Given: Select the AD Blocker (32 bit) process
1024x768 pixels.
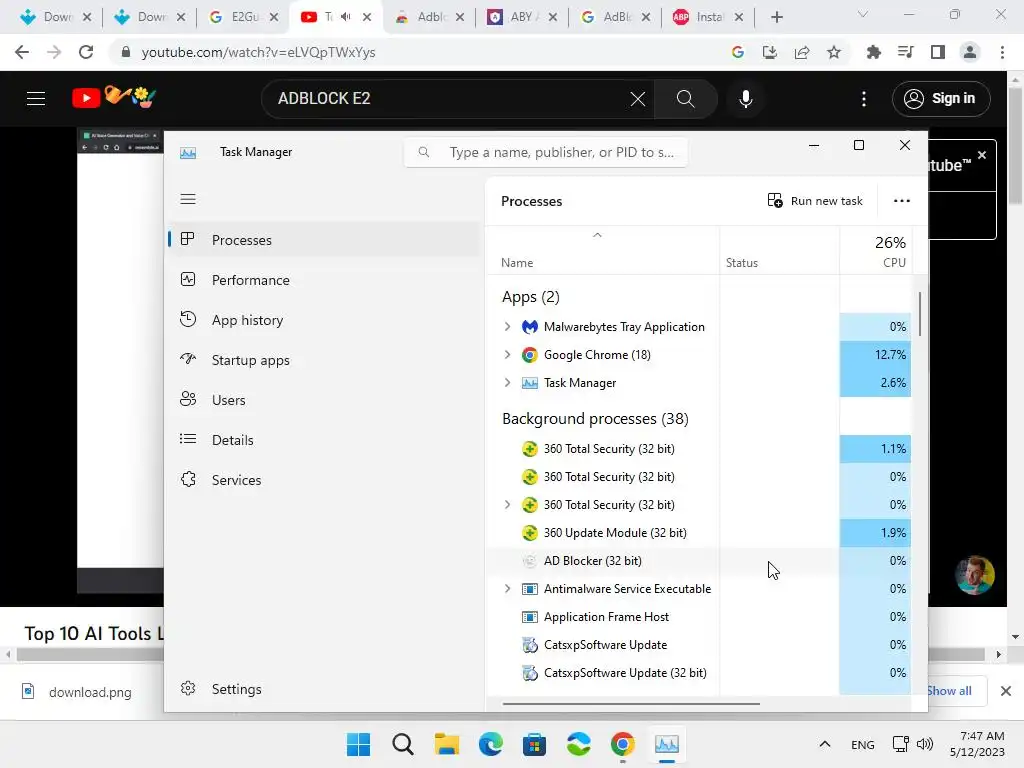Looking at the screenshot, I should [x=699, y=561].
